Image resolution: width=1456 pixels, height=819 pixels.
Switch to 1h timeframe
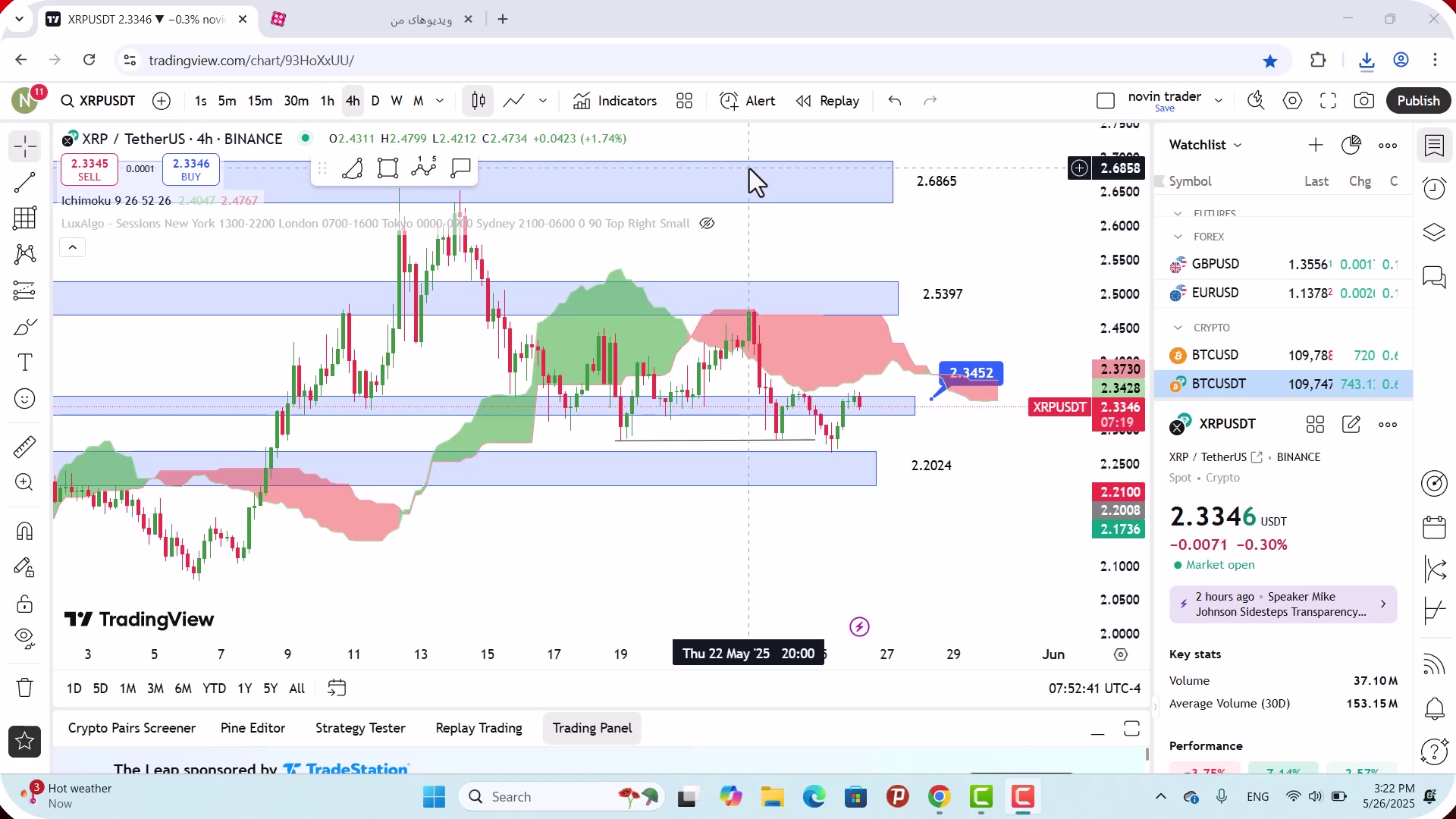click(327, 101)
